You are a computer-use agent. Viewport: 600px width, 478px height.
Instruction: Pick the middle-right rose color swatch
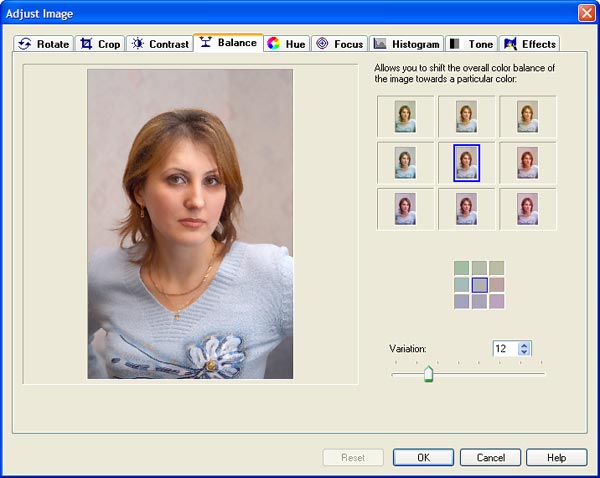[497, 285]
